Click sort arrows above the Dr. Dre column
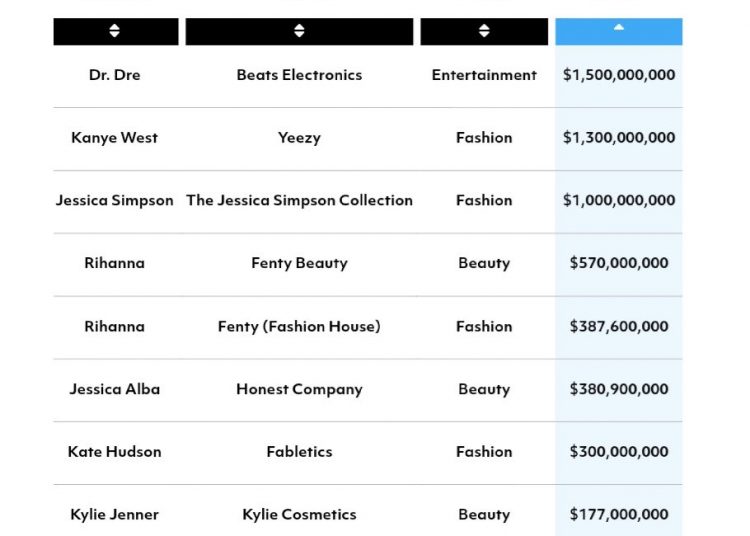Screen dimensions: 750x536 [x=115, y=31]
